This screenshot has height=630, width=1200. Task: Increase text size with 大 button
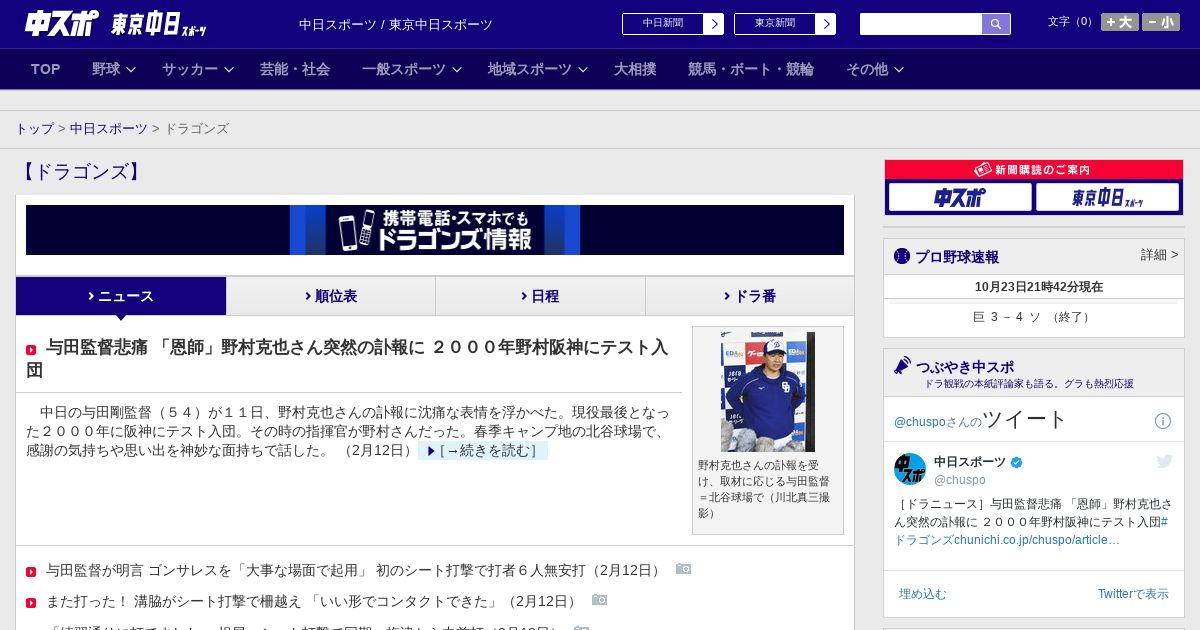pyautogui.click(x=1120, y=22)
